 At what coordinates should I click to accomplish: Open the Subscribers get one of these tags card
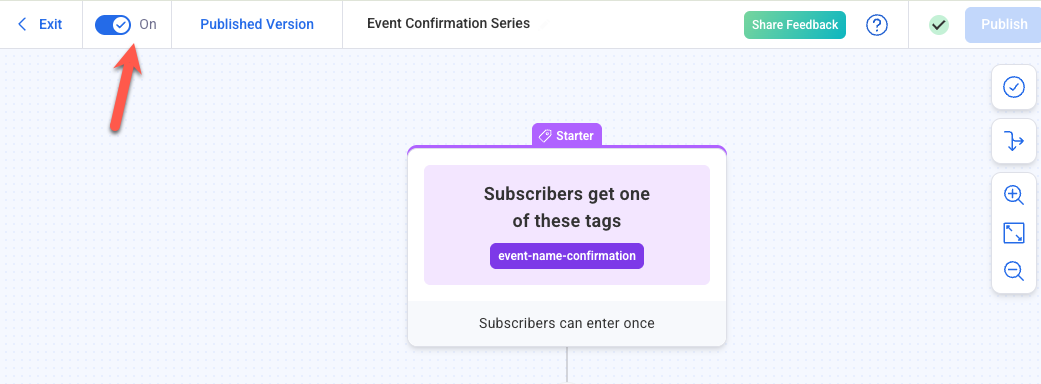pyautogui.click(x=567, y=225)
